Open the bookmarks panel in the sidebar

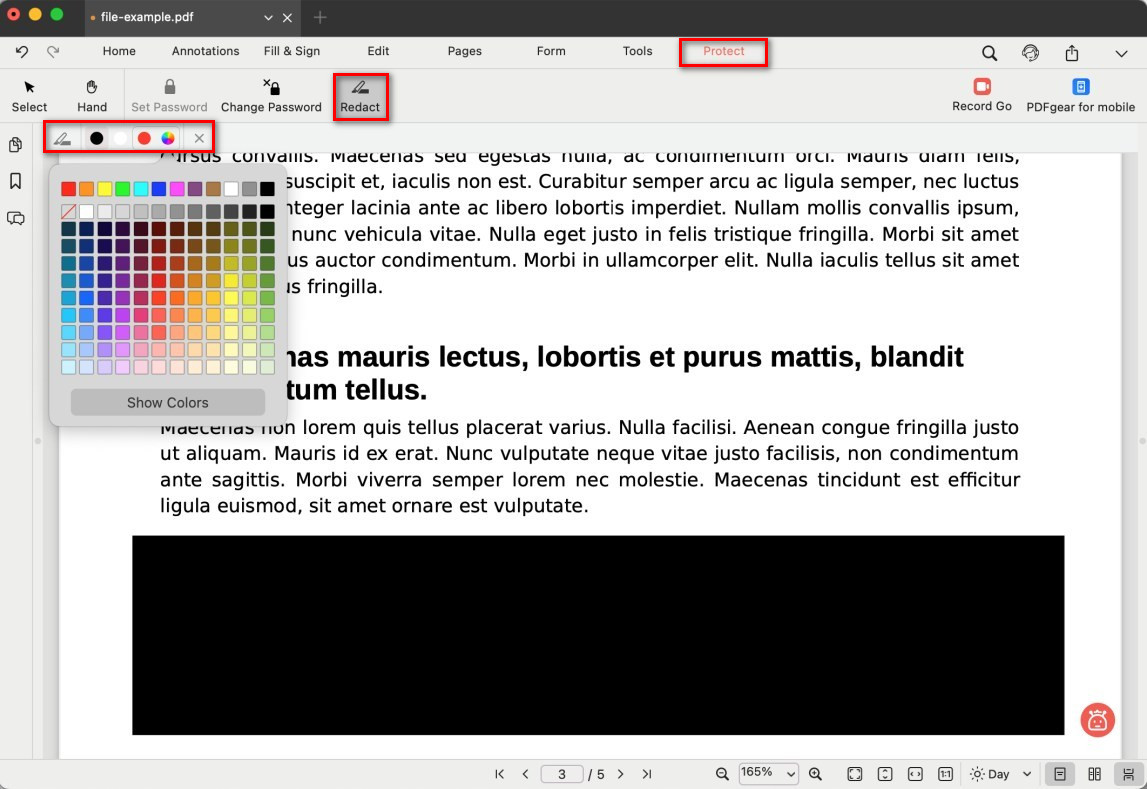(x=16, y=181)
